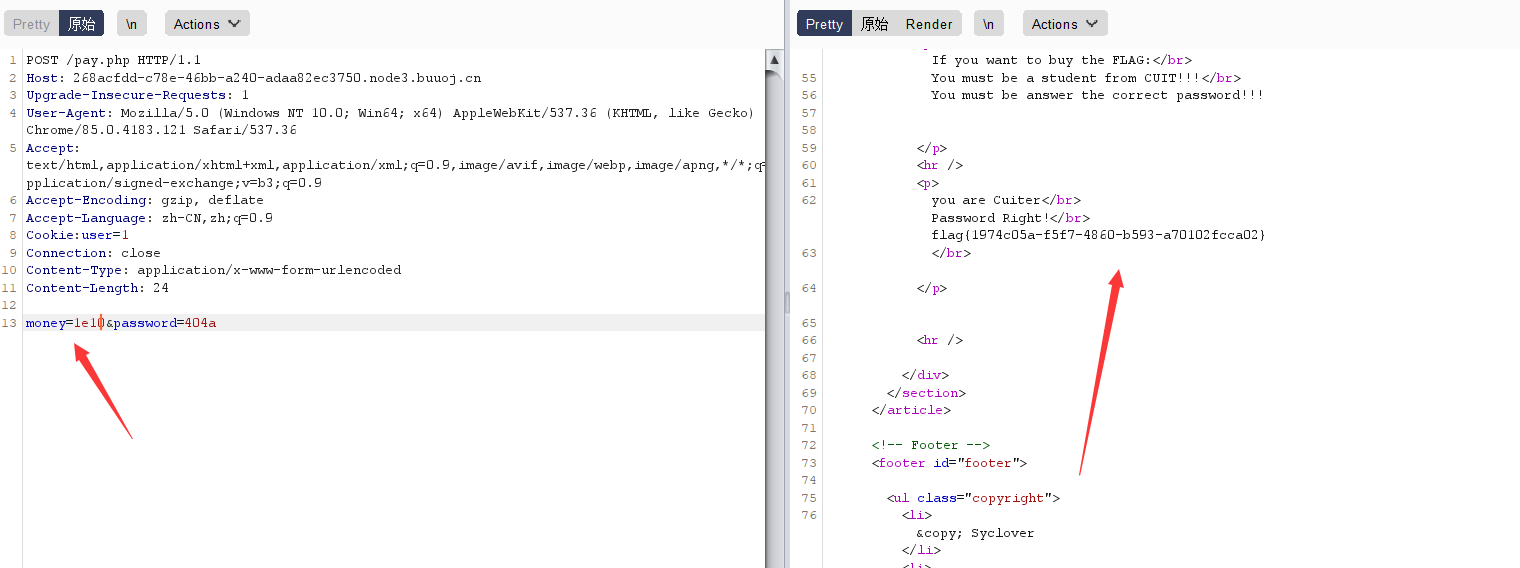Click the 'Upgrade-Insecure-Requests: 1' header
The image size is (1520, 568).
tap(137, 95)
